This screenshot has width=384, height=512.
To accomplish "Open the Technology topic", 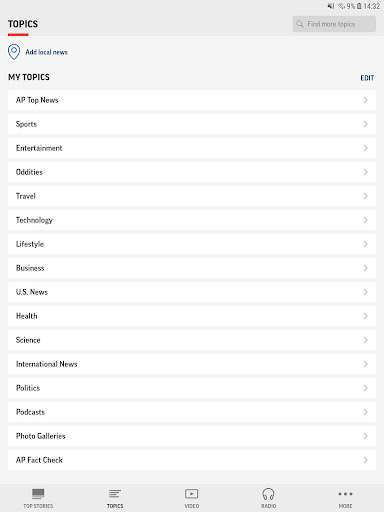I will (x=192, y=220).
